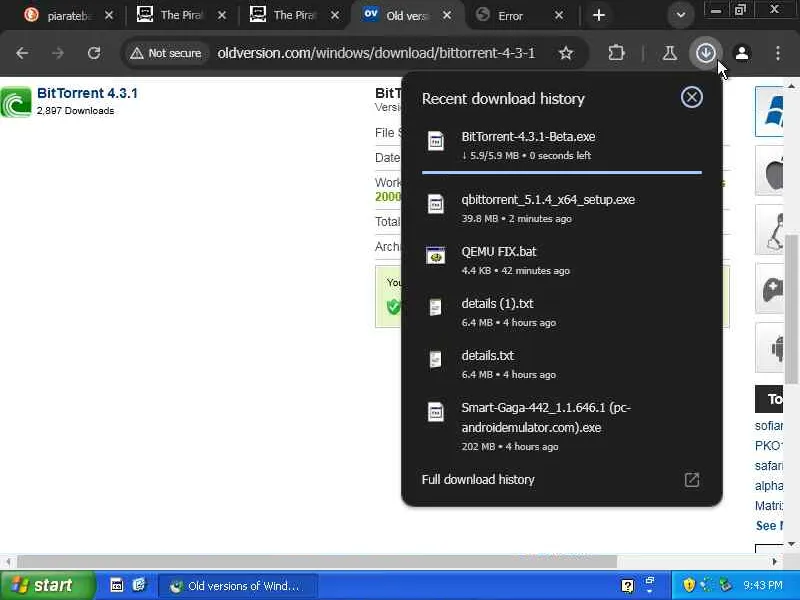Close the Old versions tab
Image resolution: width=800 pixels, height=600 pixels.
tap(446, 15)
